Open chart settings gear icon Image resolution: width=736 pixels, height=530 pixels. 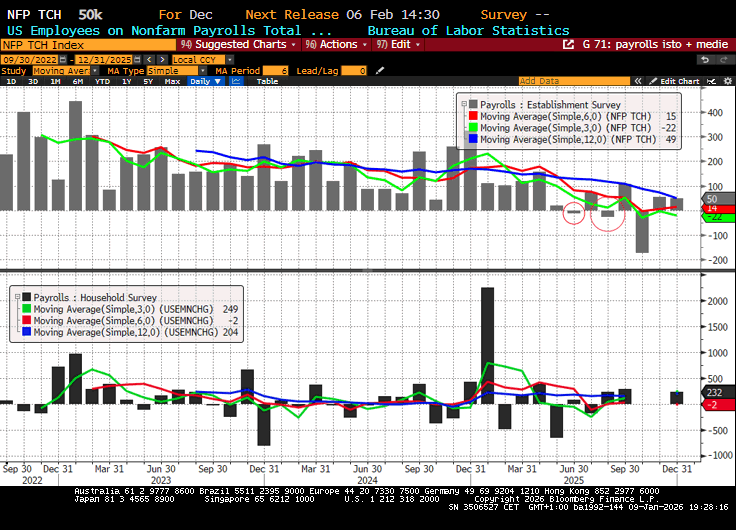point(725,81)
